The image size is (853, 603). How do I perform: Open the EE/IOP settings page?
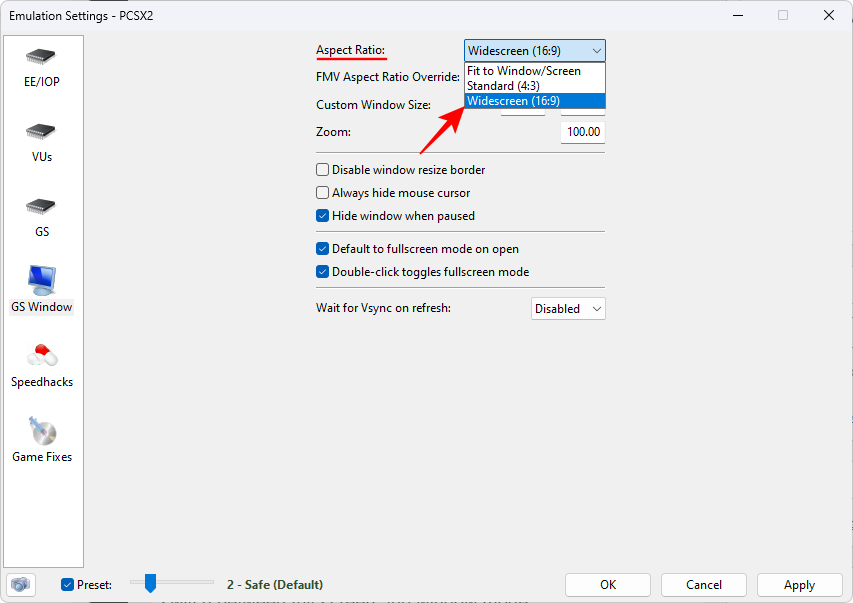point(42,68)
